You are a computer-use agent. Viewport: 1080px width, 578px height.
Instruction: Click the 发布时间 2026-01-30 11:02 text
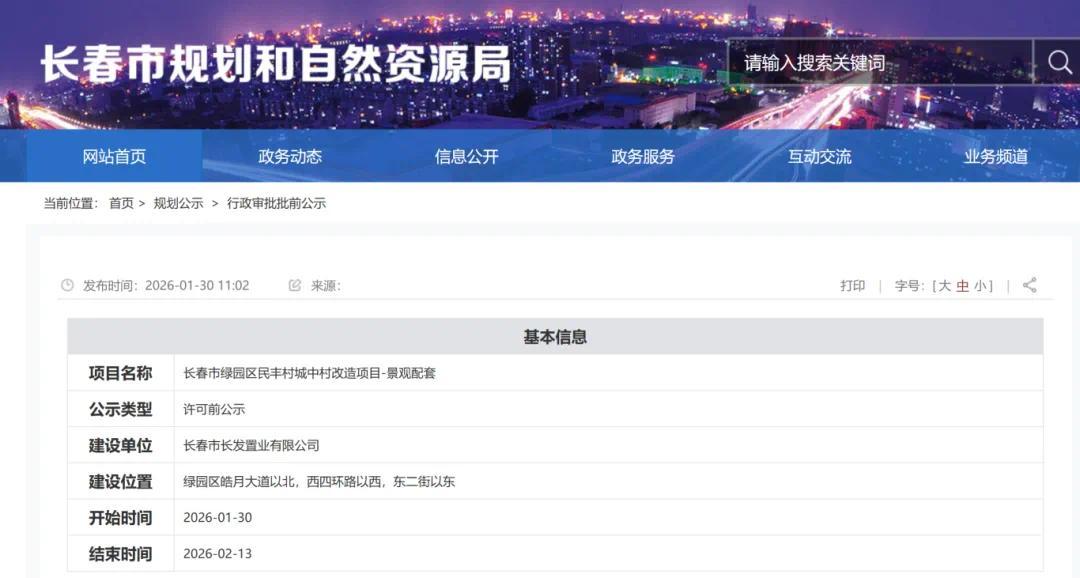(166, 285)
